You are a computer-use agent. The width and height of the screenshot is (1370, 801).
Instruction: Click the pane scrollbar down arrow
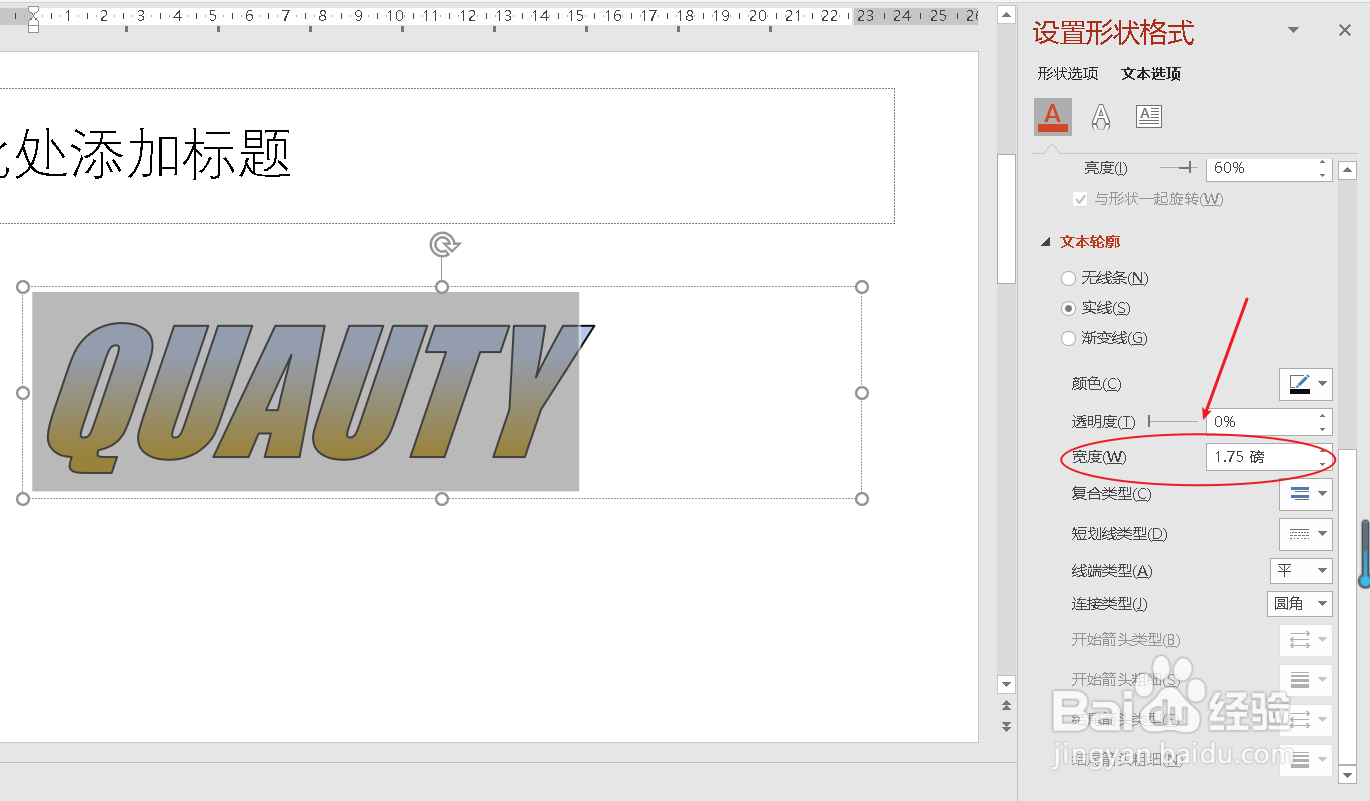pos(1347,774)
